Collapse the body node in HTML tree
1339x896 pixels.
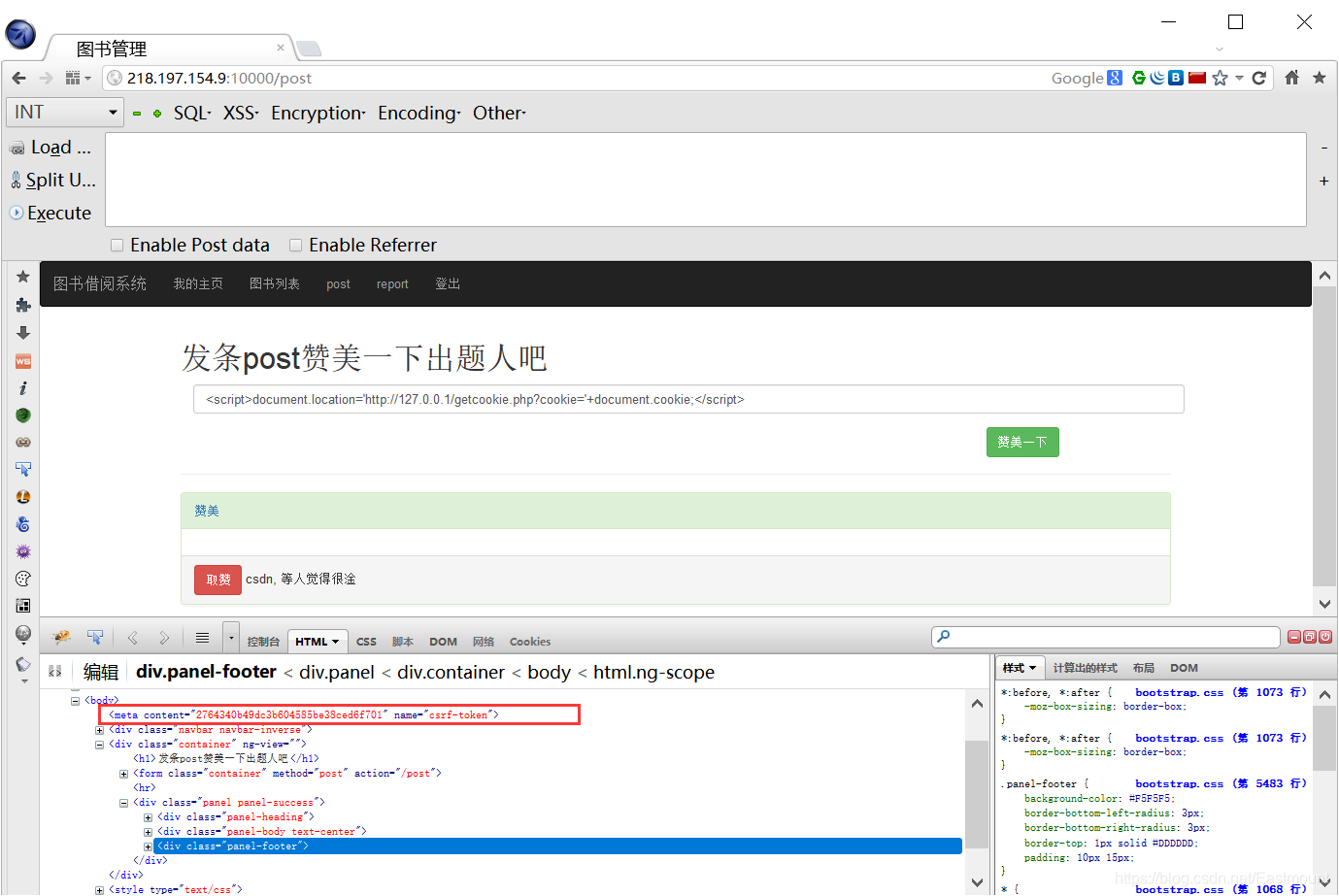[76, 700]
